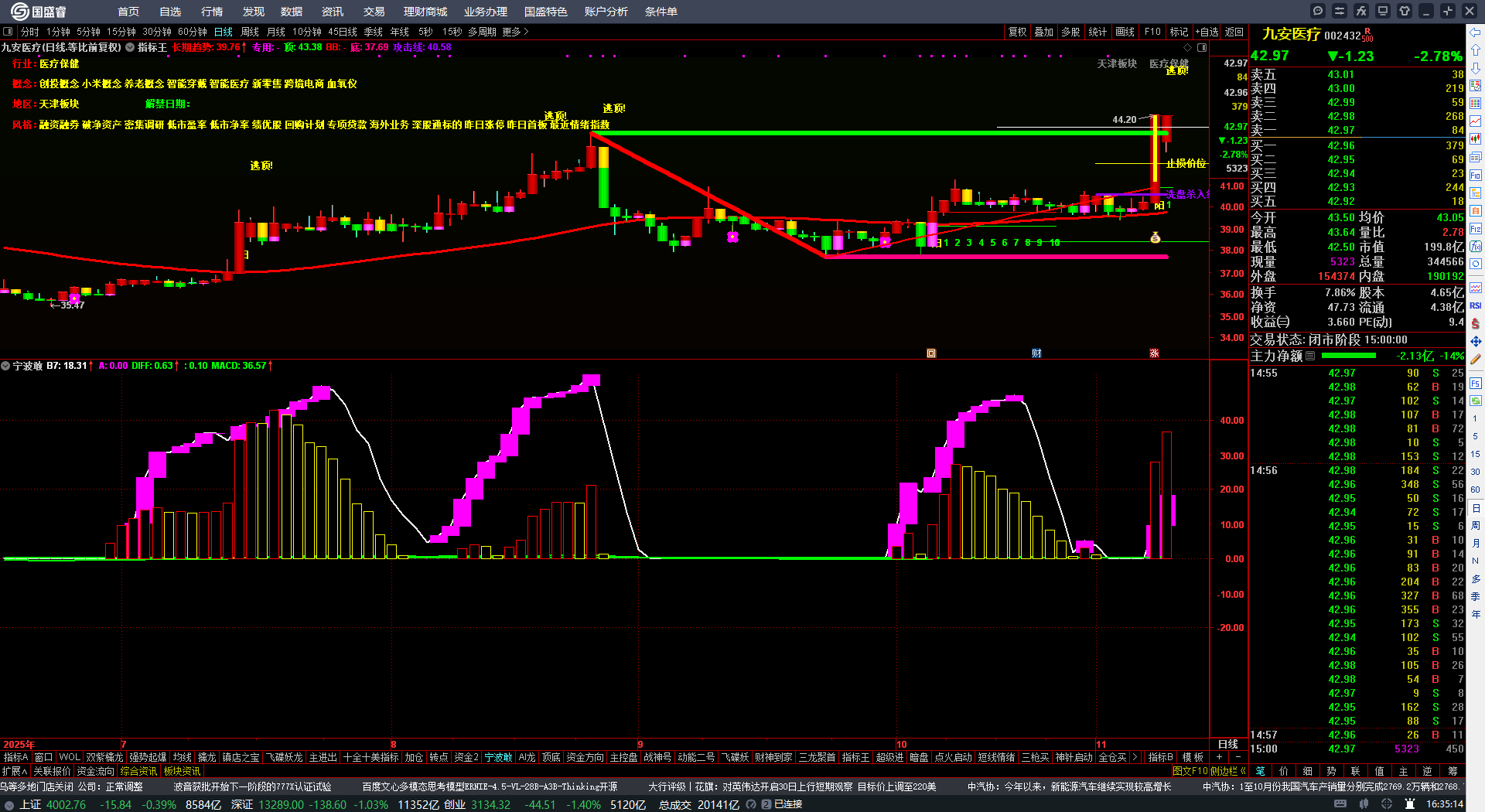This screenshot has height=812, width=1485.
Task: Toggle the 多股 multi-stock view
Action: coord(1070,32)
